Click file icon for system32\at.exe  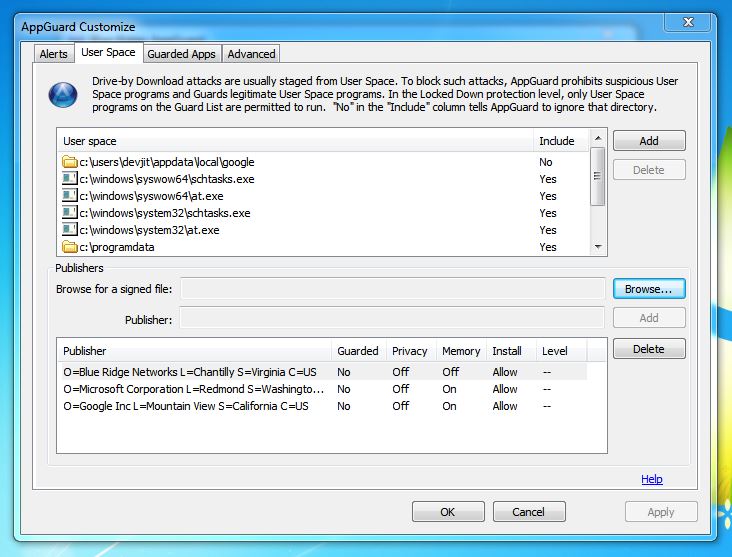coord(70,230)
